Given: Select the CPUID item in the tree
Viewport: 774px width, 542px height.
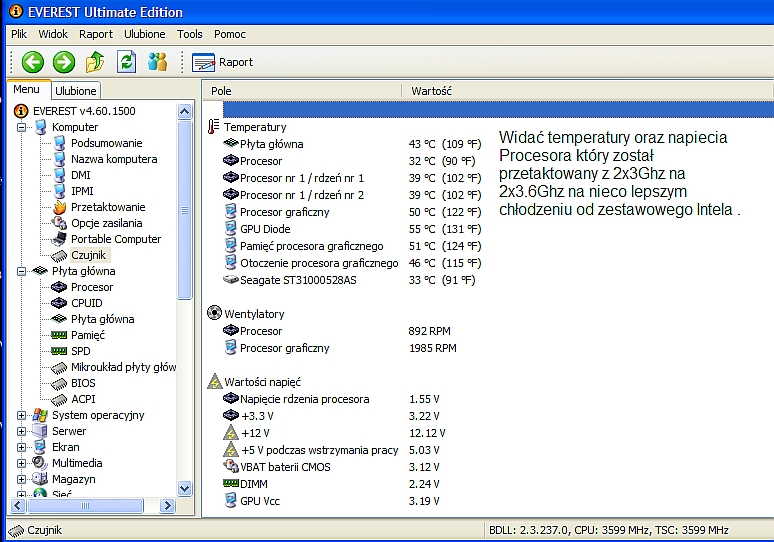Looking at the screenshot, I should coord(86,303).
